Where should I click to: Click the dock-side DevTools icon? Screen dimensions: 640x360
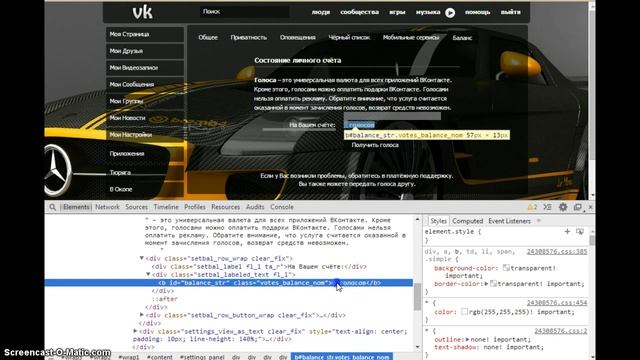pos(578,207)
